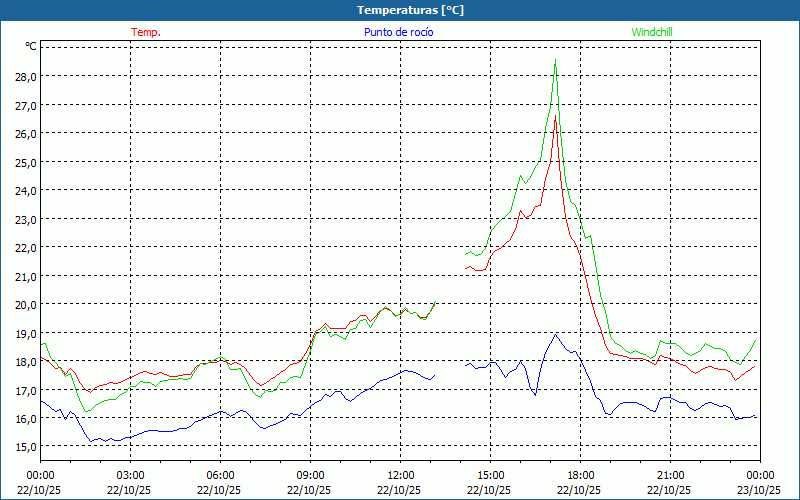Click the 06:00 time axis label
The height and width of the screenshot is (500, 800).
point(221,475)
